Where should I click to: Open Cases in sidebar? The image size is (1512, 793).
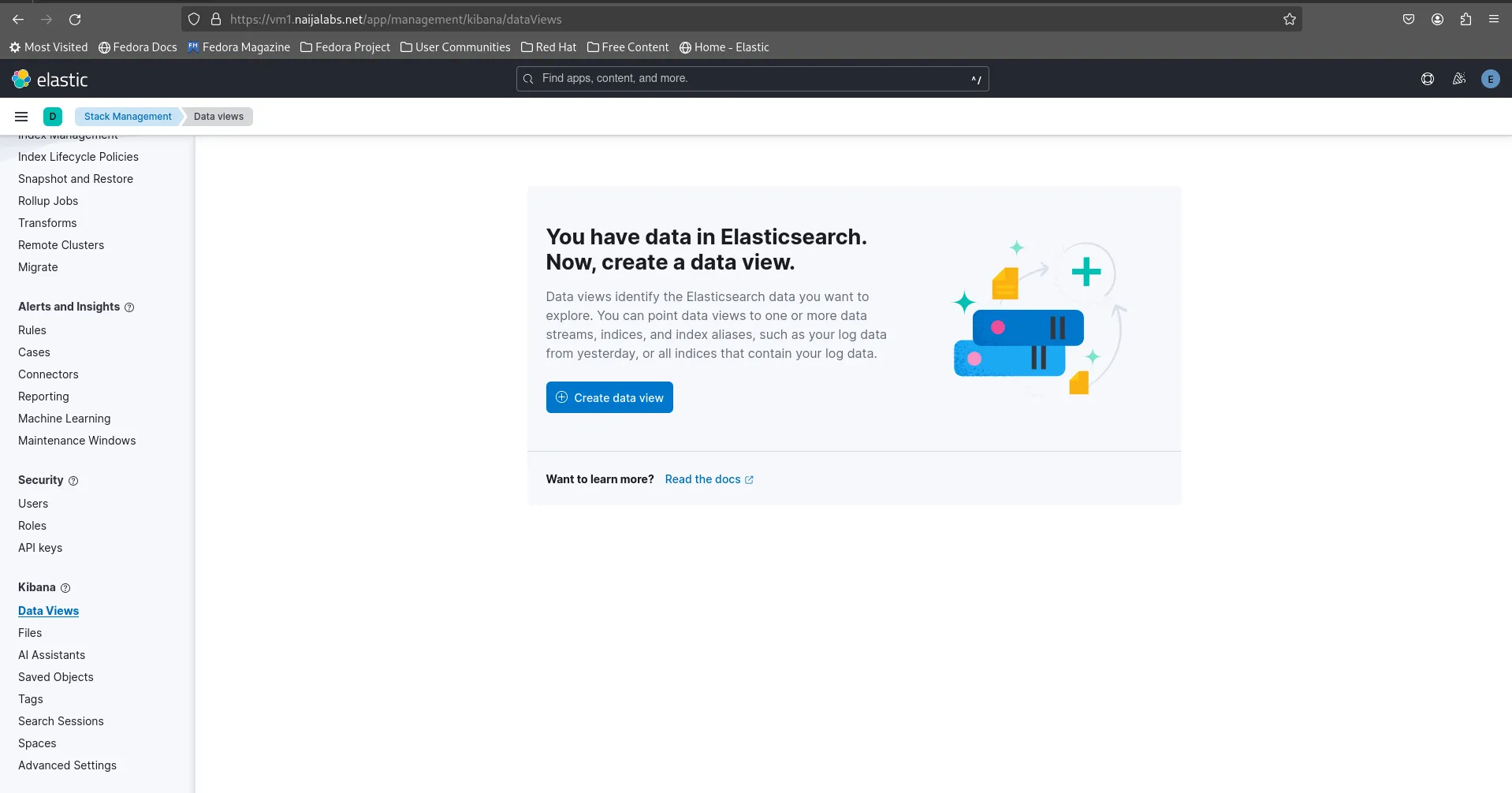(x=34, y=352)
